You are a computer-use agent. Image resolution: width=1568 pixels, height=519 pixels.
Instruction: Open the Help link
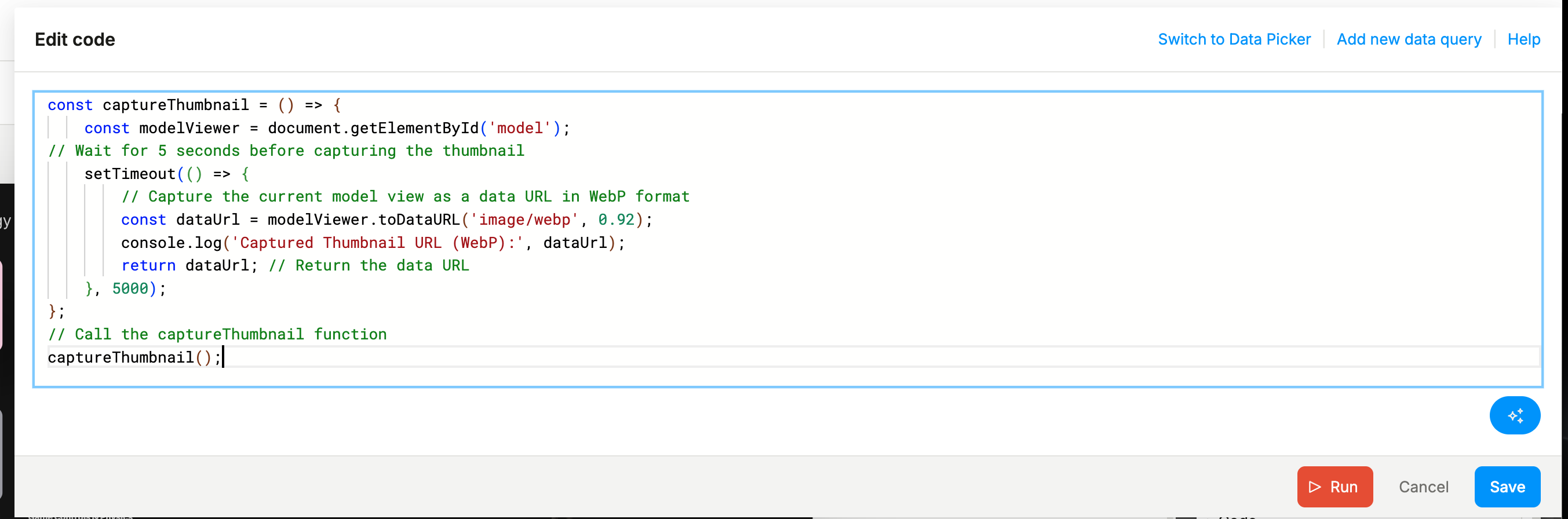point(1523,39)
